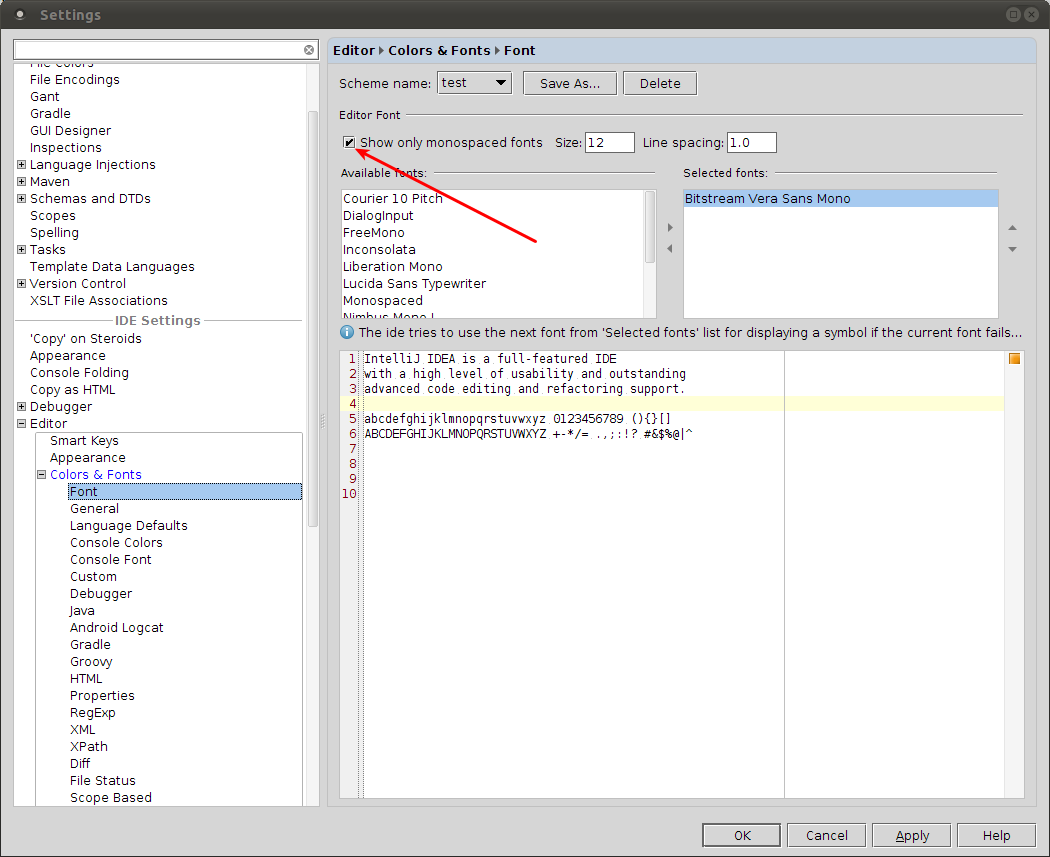Image resolution: width=1050 pixels, height=857 pixels.
Task: Move selected font up arrow
Action: [1012, 228]
